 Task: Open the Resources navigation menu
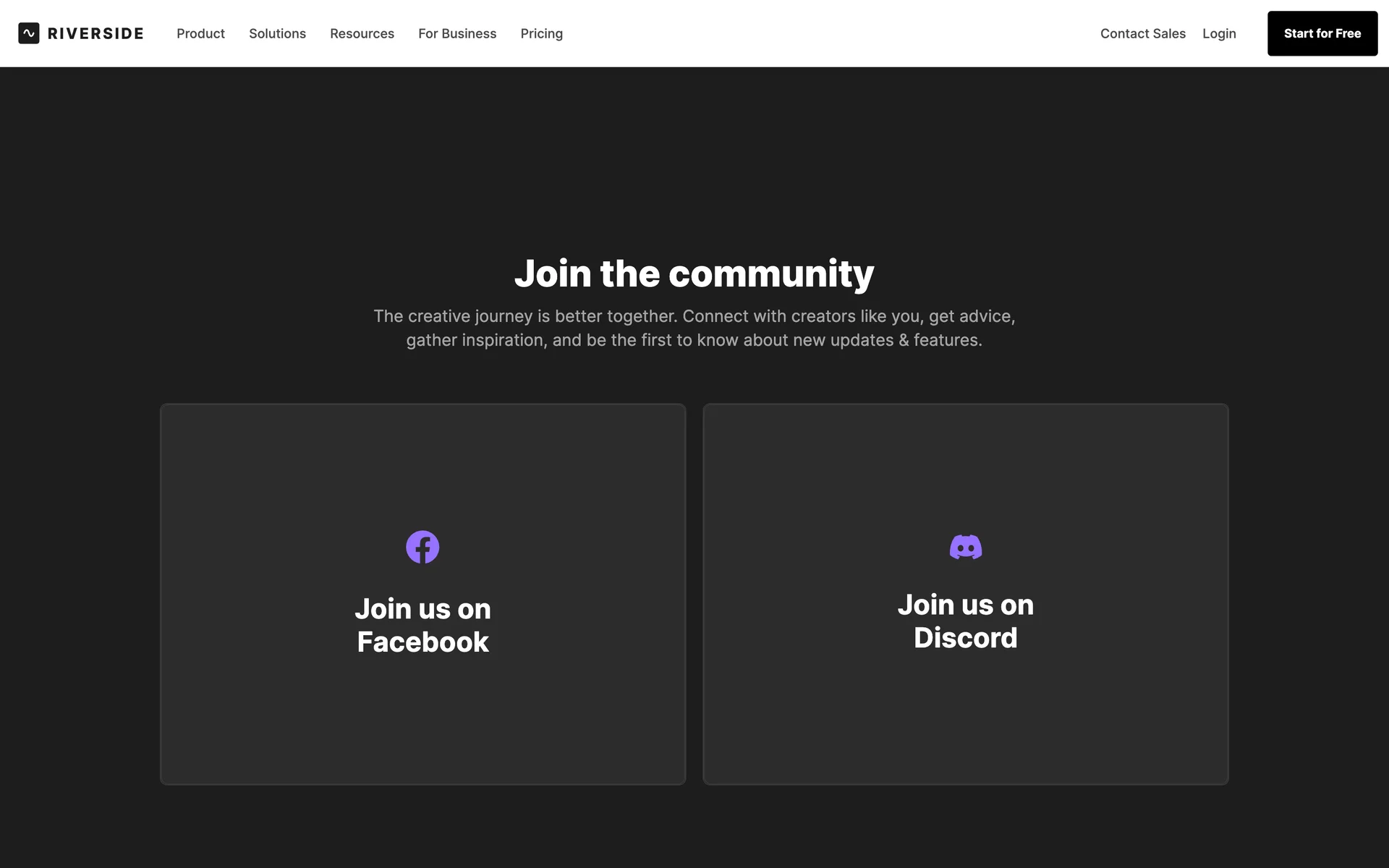coord(362,33)
